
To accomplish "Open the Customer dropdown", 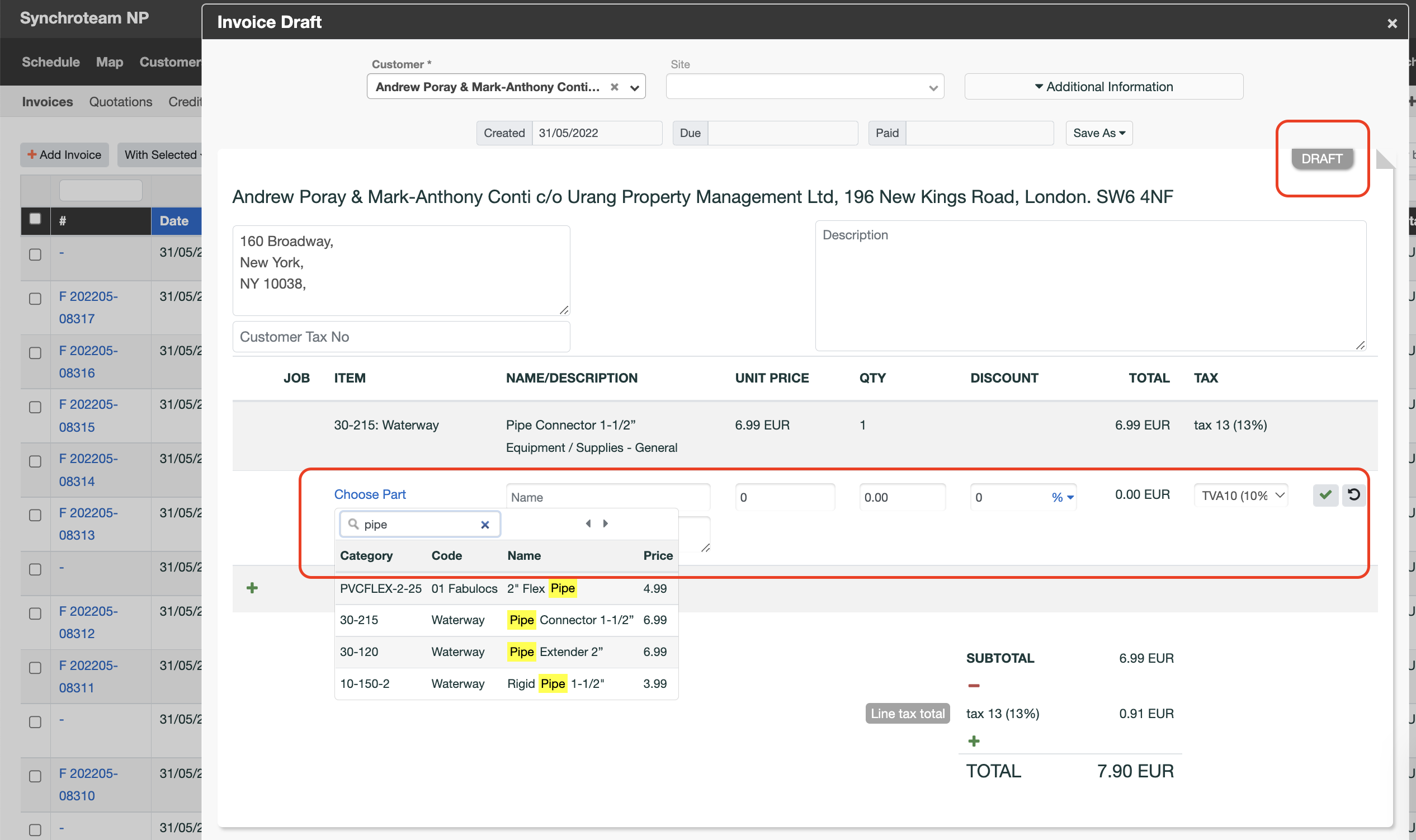I will tap(634, 87).
